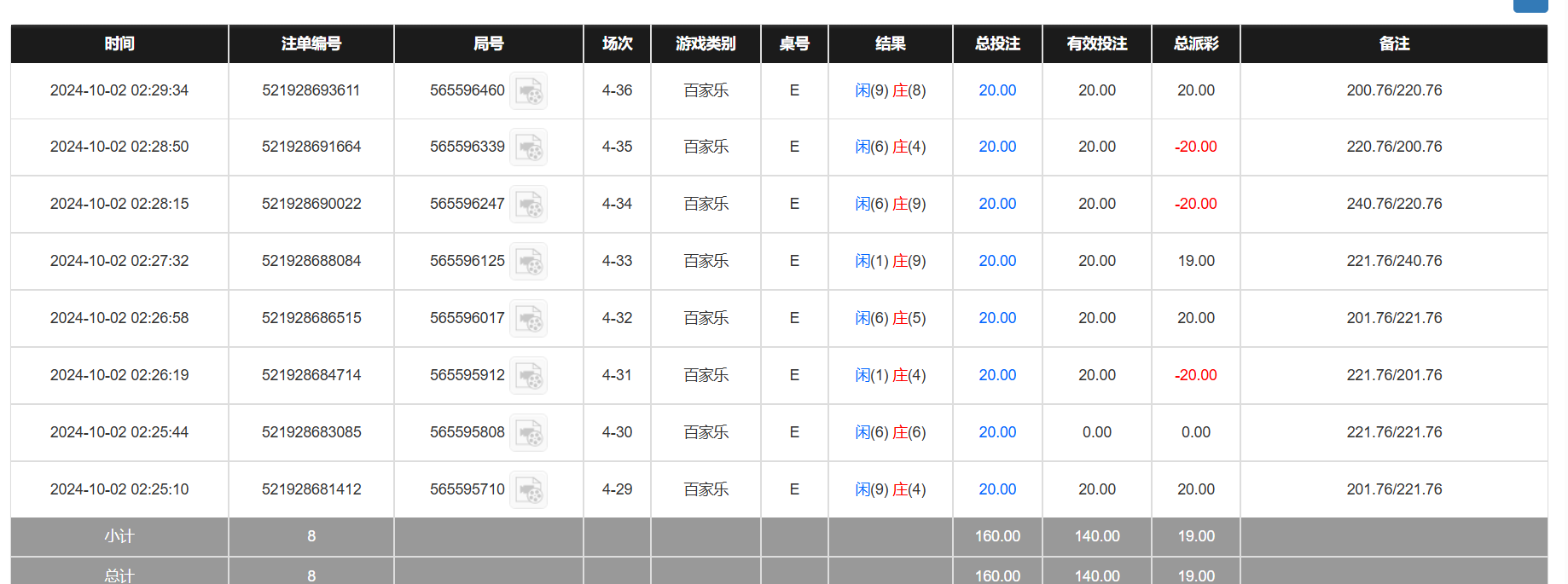The image size is (1568, 584).
Task: Click the blue button at top right
Action: [1530, 5]
